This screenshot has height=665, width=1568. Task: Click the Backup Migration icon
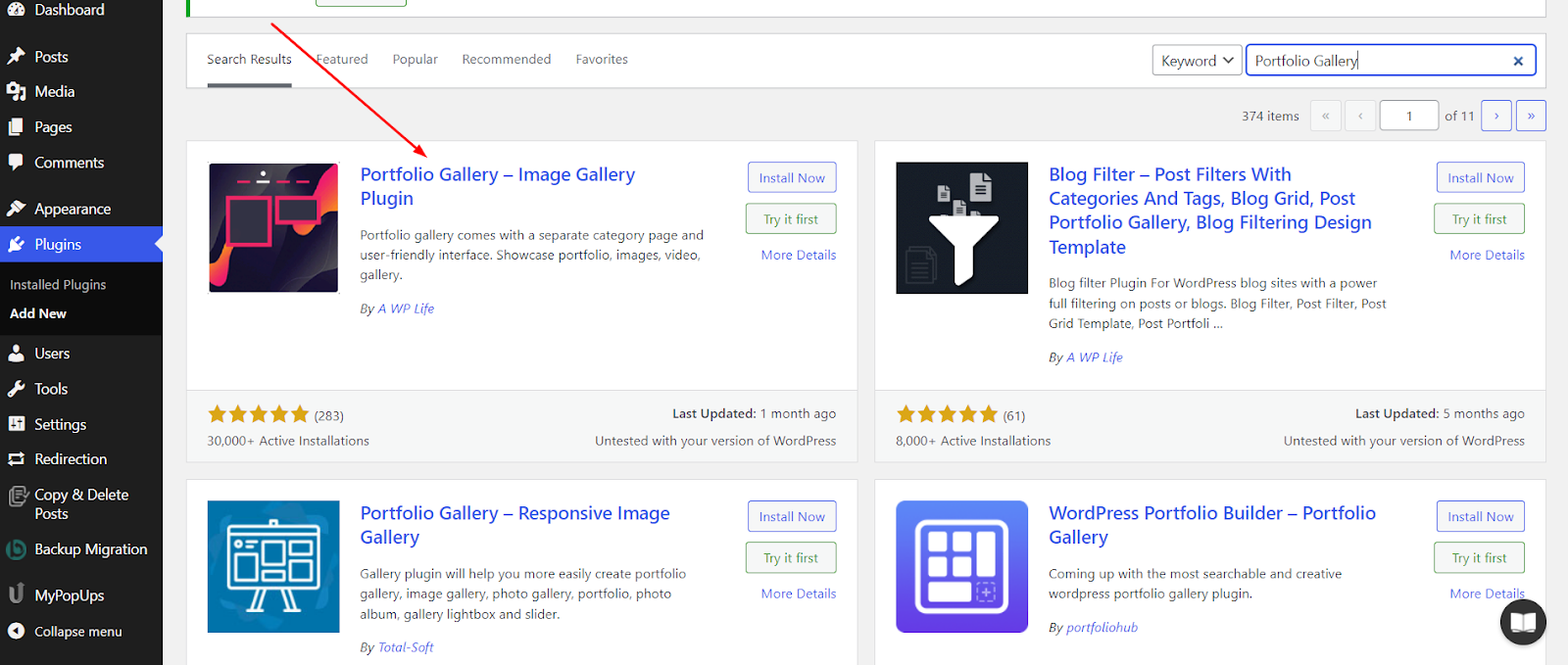pos(16,549)
